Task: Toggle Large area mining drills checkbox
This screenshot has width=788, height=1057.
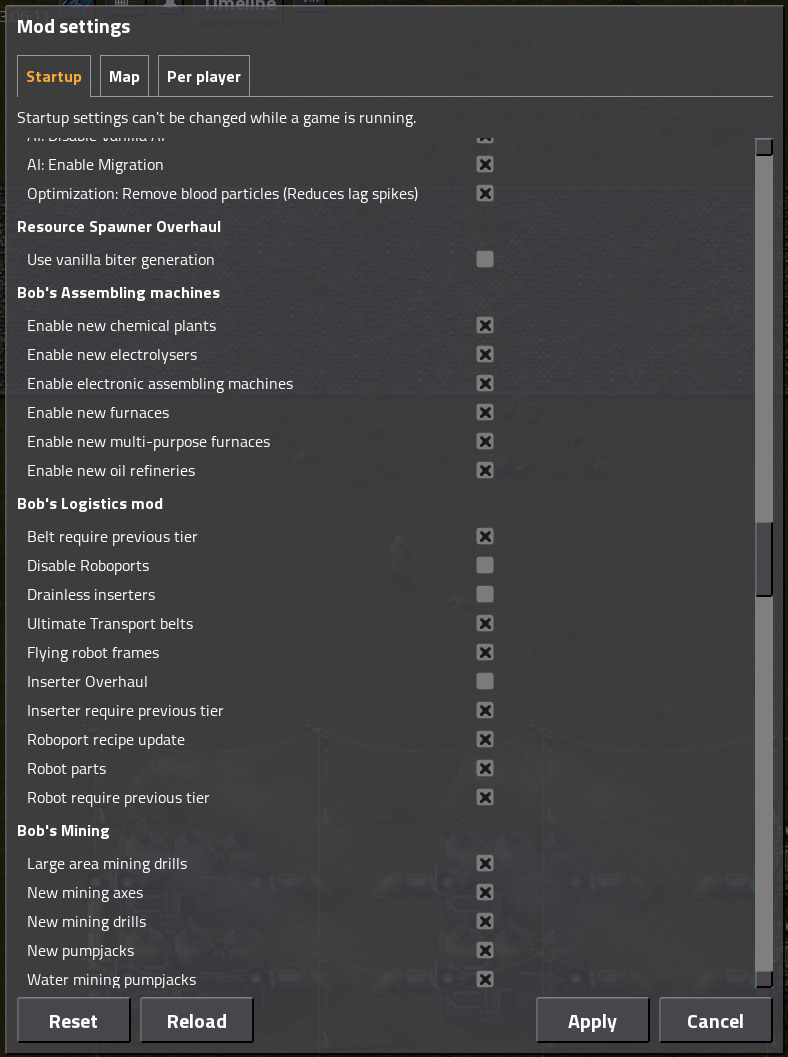Action: tap(485, 864)
